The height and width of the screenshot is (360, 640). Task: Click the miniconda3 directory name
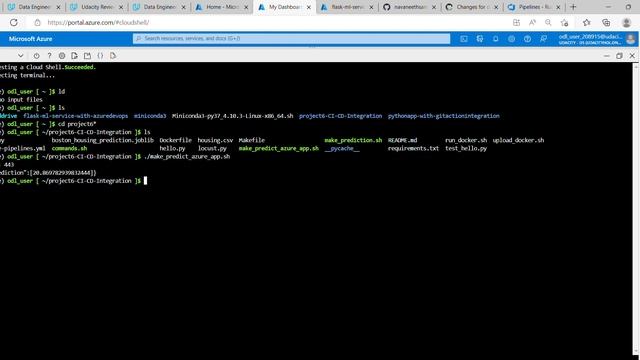150,116
